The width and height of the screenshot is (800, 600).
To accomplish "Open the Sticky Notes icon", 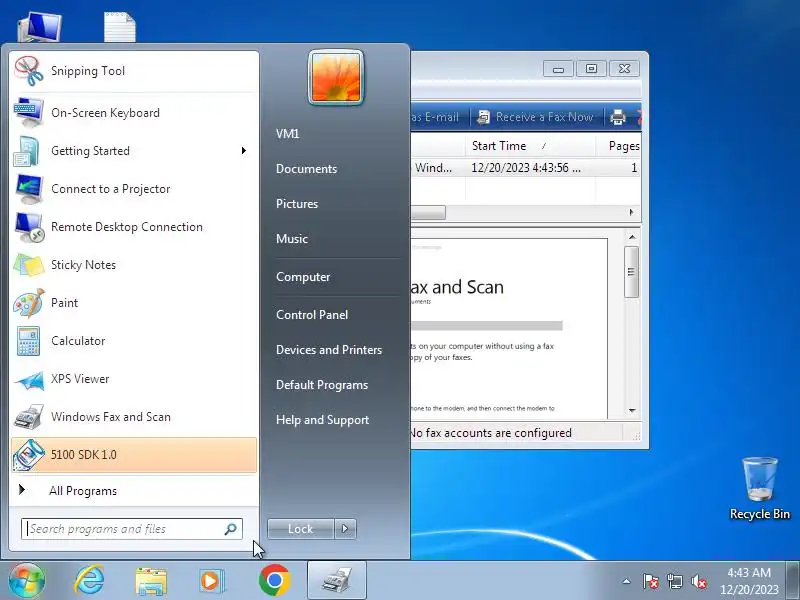I will tap(29, 265).
